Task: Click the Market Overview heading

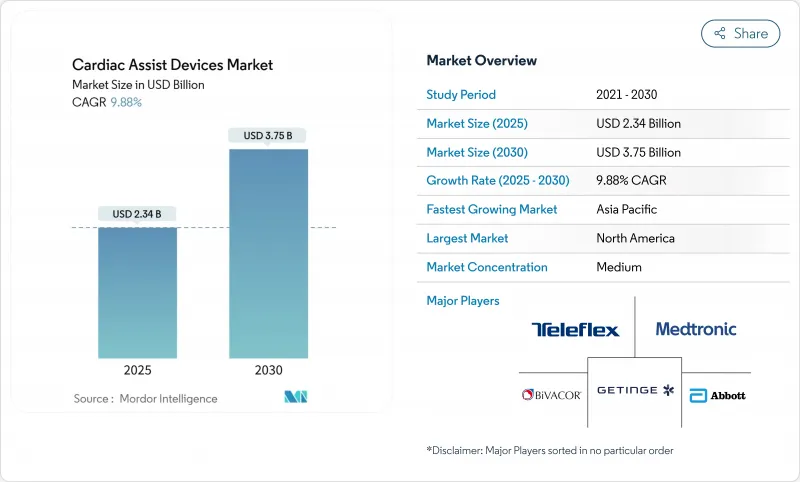Action: pos(481,61)
